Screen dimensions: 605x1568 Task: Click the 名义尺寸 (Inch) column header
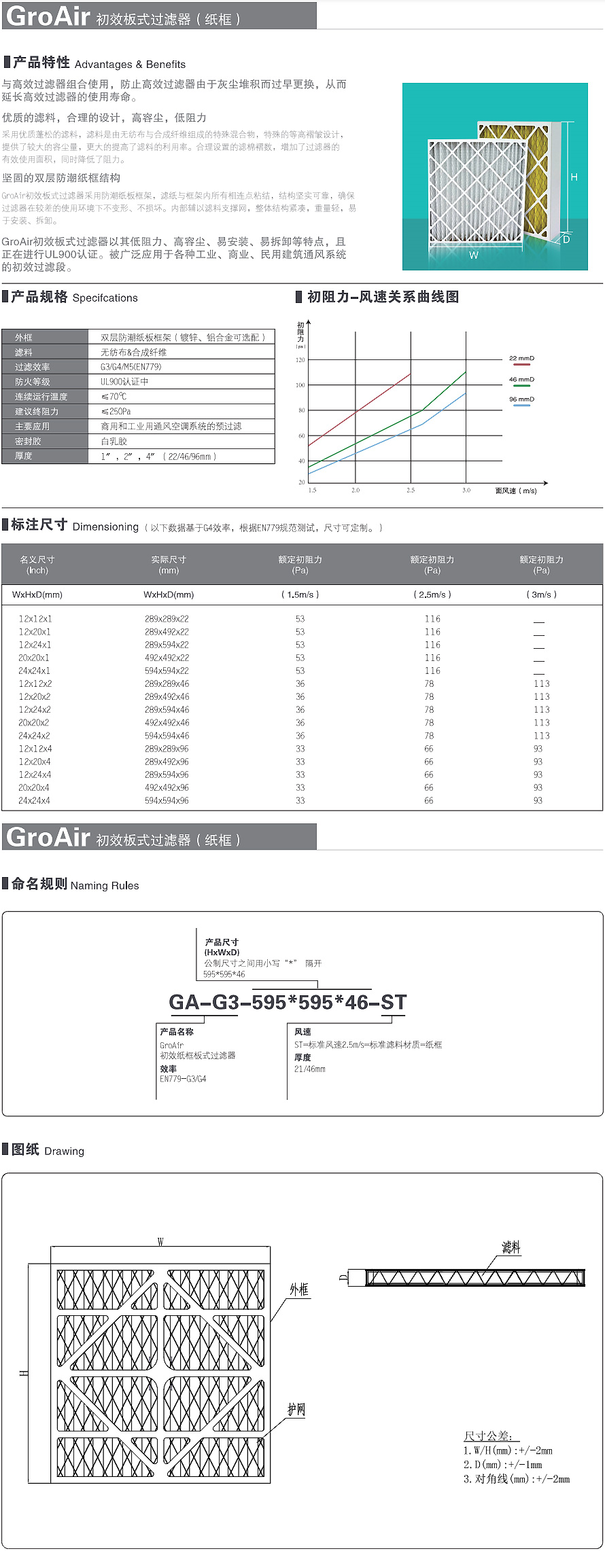coord(37,565)
